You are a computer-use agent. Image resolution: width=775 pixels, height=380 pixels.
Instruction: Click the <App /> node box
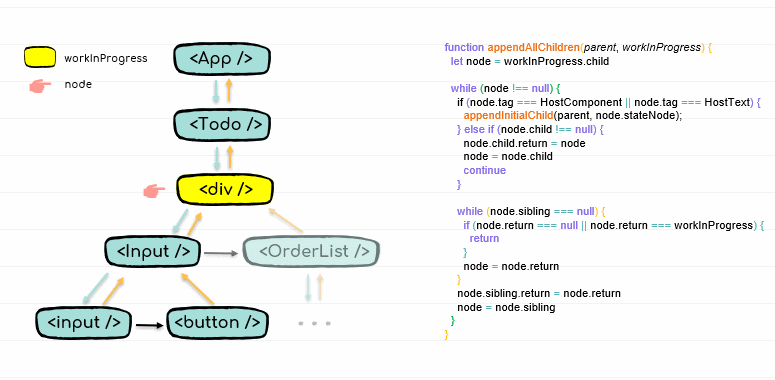222,59
